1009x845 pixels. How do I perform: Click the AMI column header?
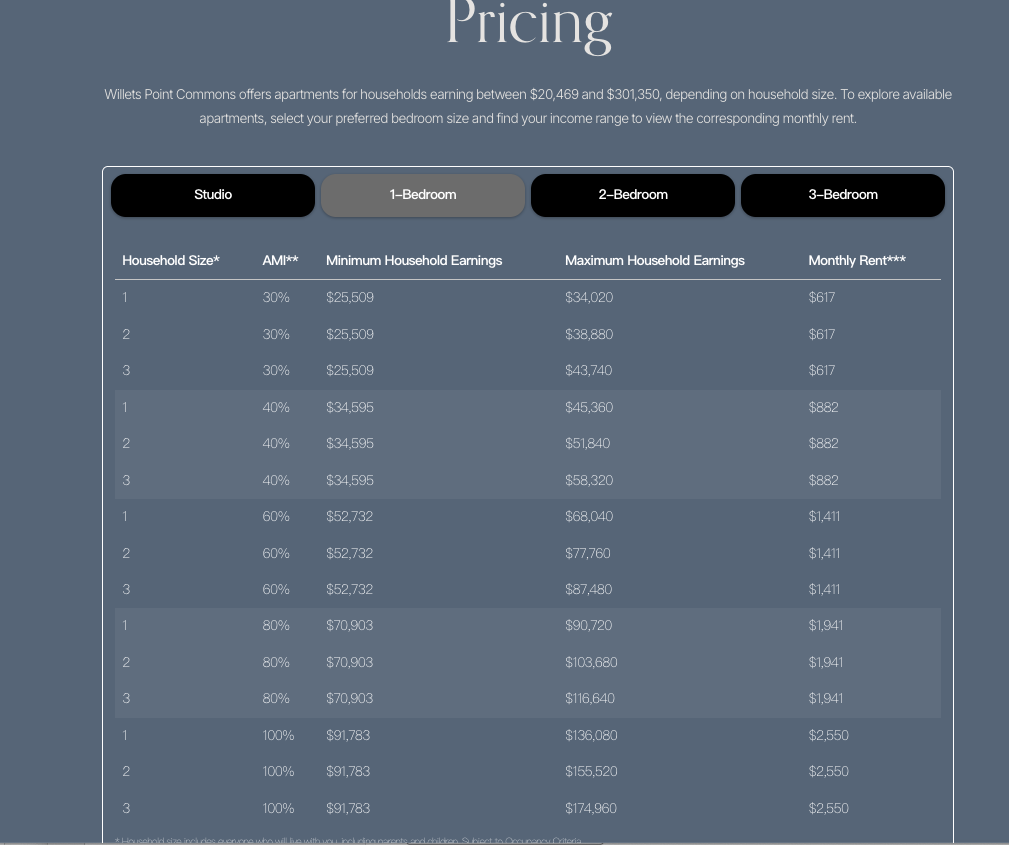[281, 260]
